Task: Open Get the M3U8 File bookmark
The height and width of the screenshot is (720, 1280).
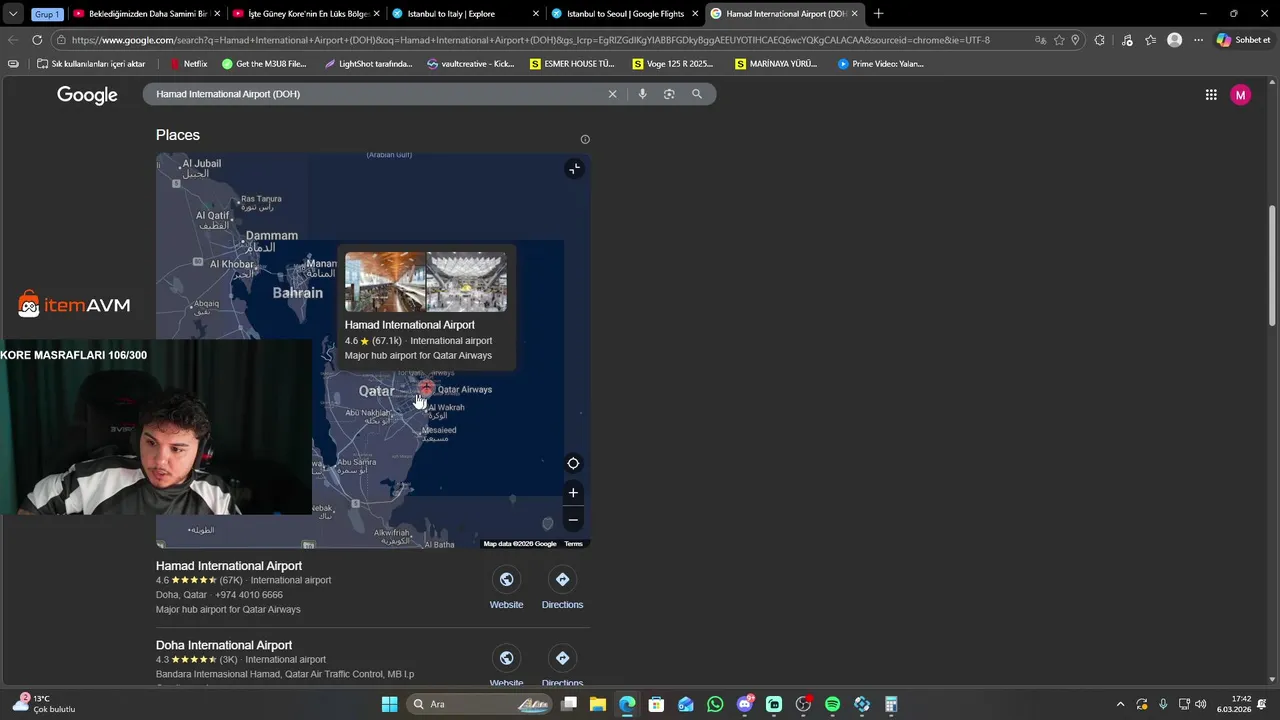Action: (264, 64)
